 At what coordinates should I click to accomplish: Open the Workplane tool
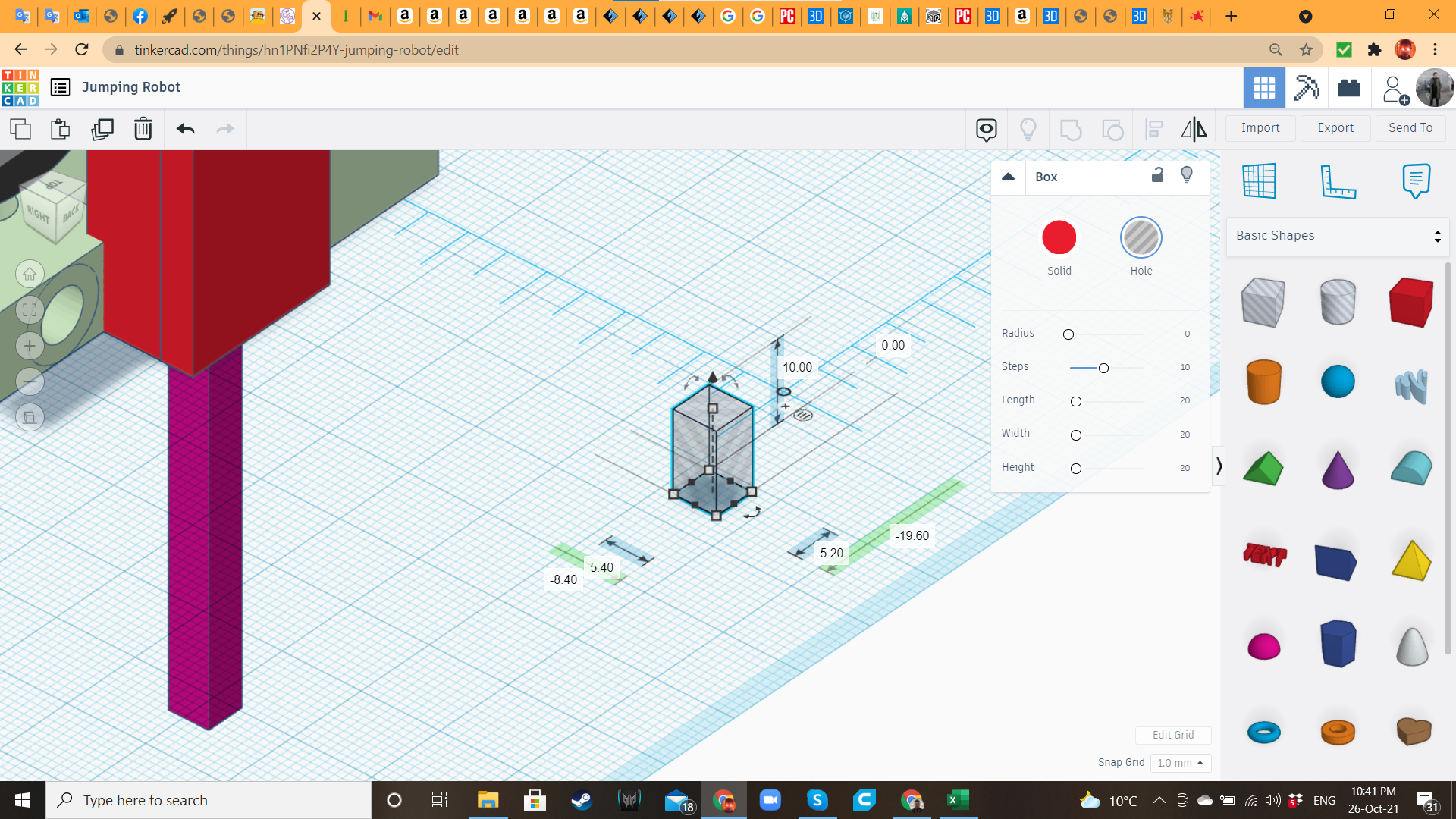pyautogui.click(x=1260, y=180)
